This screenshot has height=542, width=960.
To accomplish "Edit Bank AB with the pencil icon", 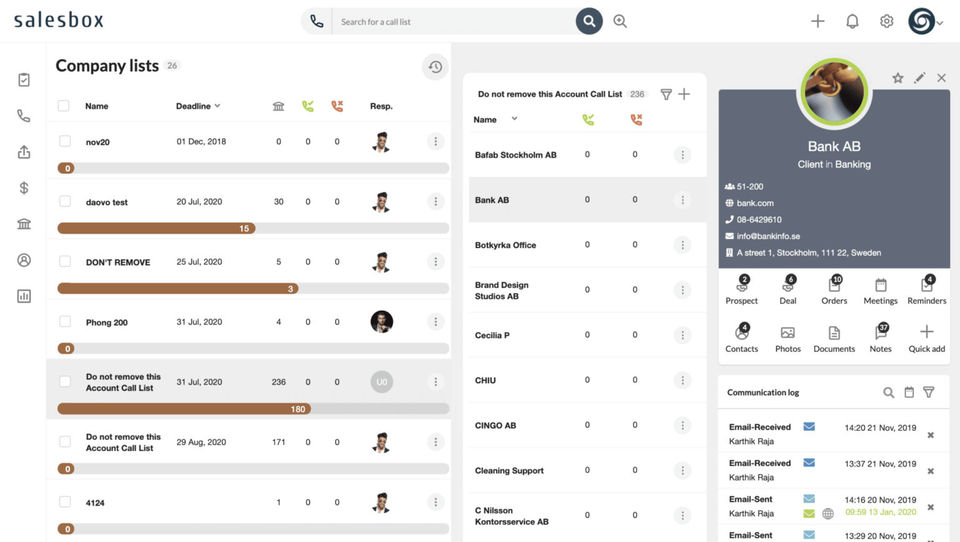I will 920,78.
